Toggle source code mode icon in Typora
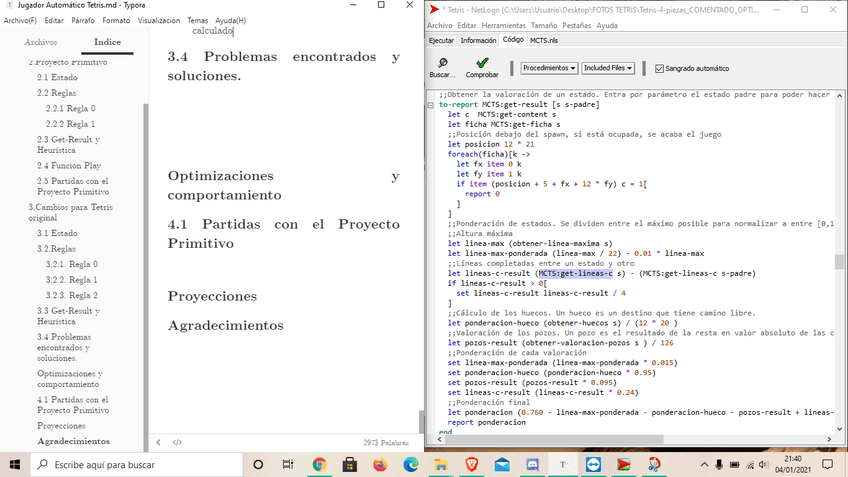The image size is (848, 477). click(x=177, y=442)
